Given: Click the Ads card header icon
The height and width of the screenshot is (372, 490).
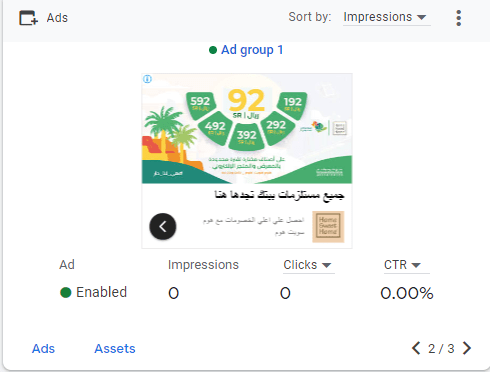Looking at the screenshot, I should (x=28, y=18).
